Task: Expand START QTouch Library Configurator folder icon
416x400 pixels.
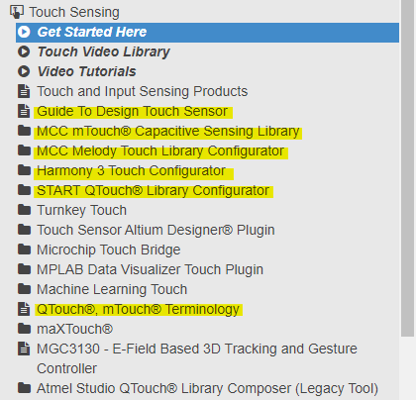Action: pos(24,190)
